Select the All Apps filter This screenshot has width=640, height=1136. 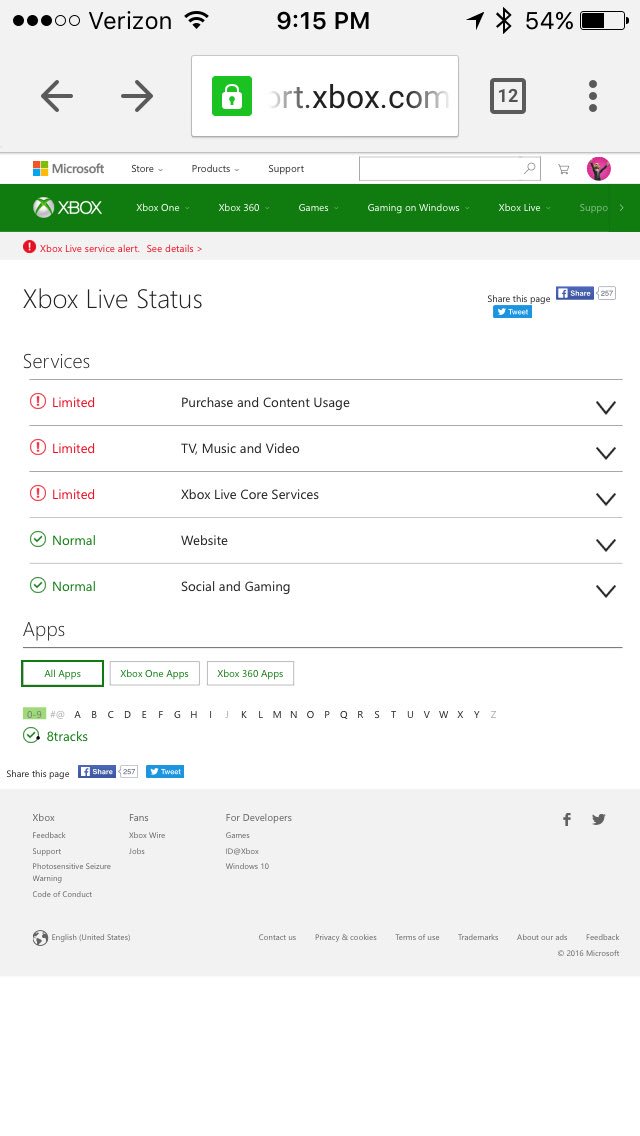pos(62,673)
